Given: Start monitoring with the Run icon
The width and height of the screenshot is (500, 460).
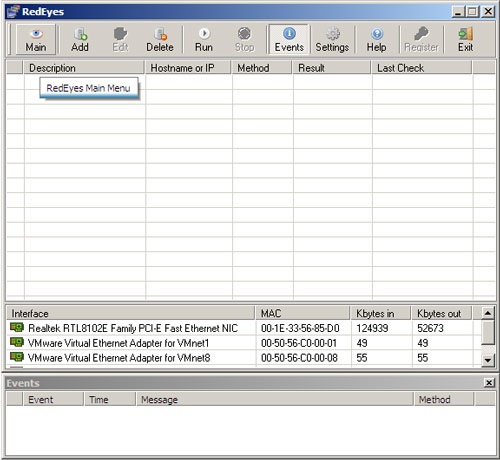Looking at the screenshot, I should click(204, 33).
